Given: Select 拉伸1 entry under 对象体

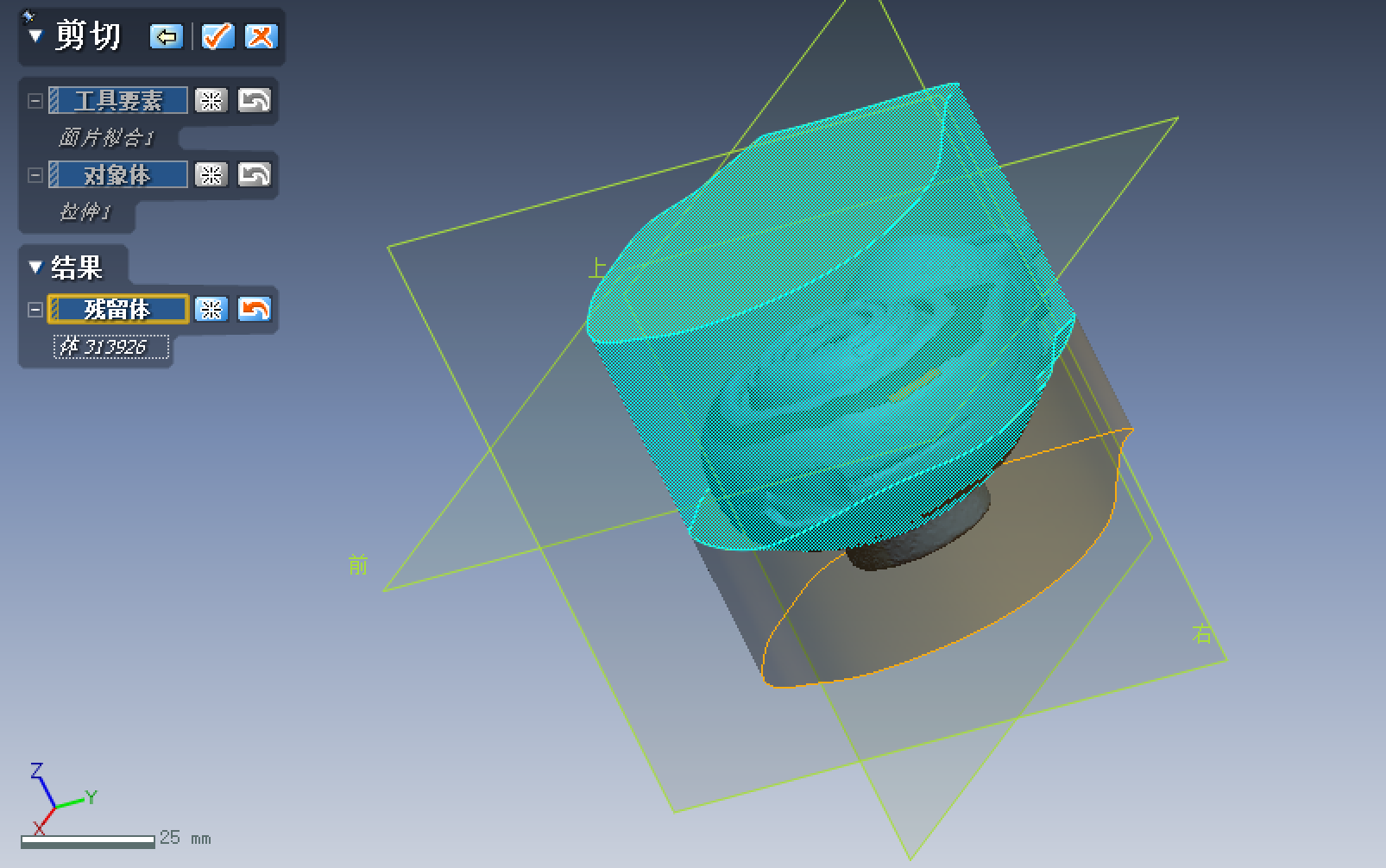Looking at the screenshot, I should tap(85, 212).
